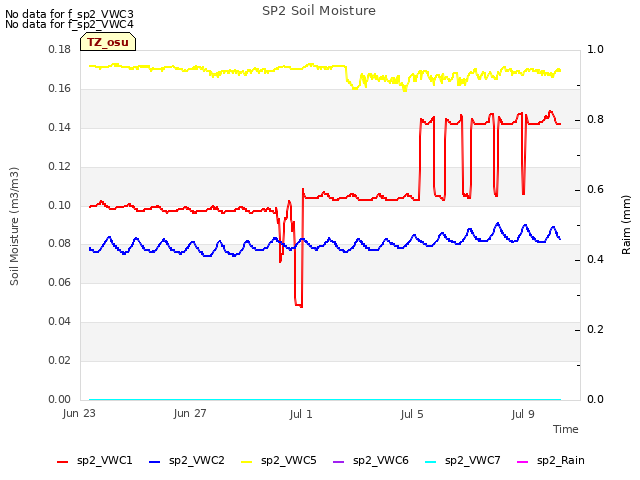Screen dimensions: 640x480
Task: Click the 0.00 left axis tick label
Action: pos(60,399)
